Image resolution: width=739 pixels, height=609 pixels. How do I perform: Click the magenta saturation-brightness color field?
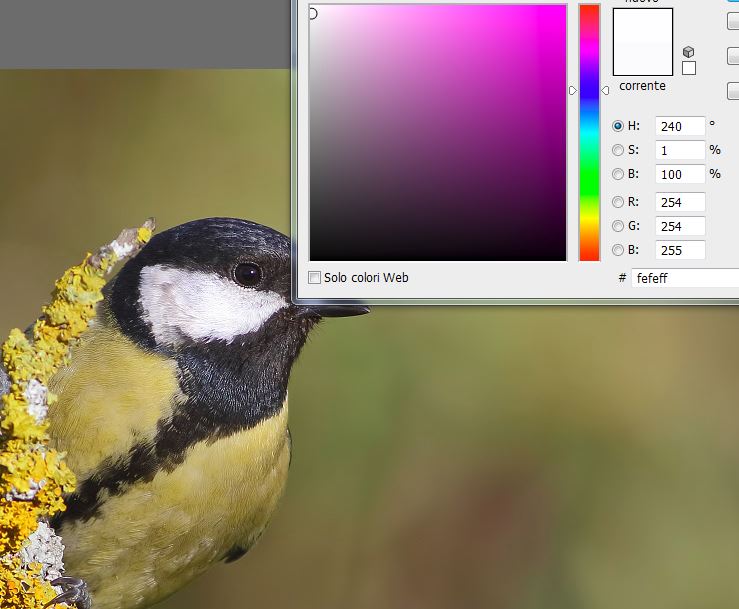(x=438, y=132)
